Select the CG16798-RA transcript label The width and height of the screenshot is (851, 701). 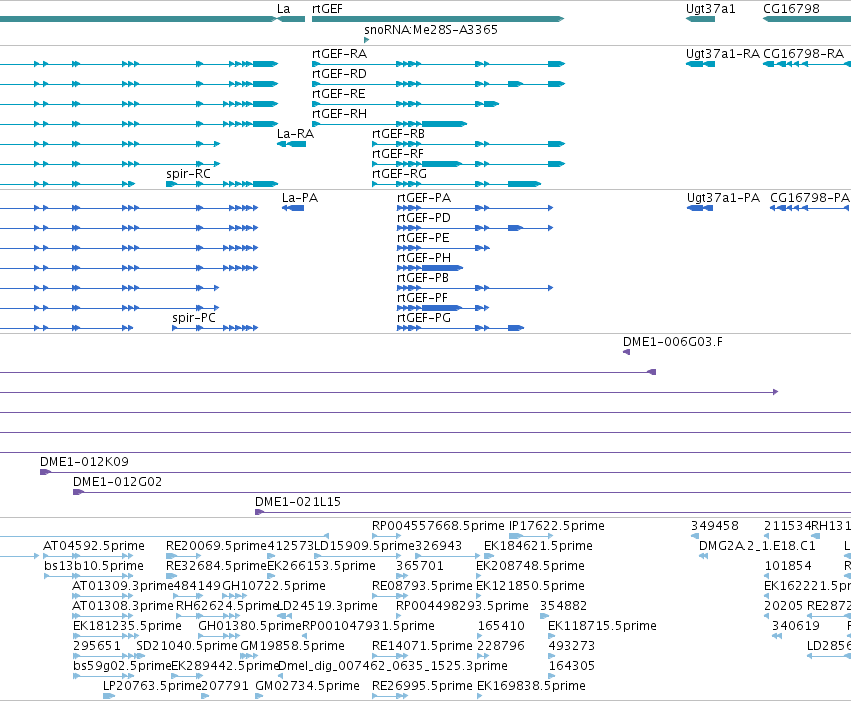(x=803, y=54)
